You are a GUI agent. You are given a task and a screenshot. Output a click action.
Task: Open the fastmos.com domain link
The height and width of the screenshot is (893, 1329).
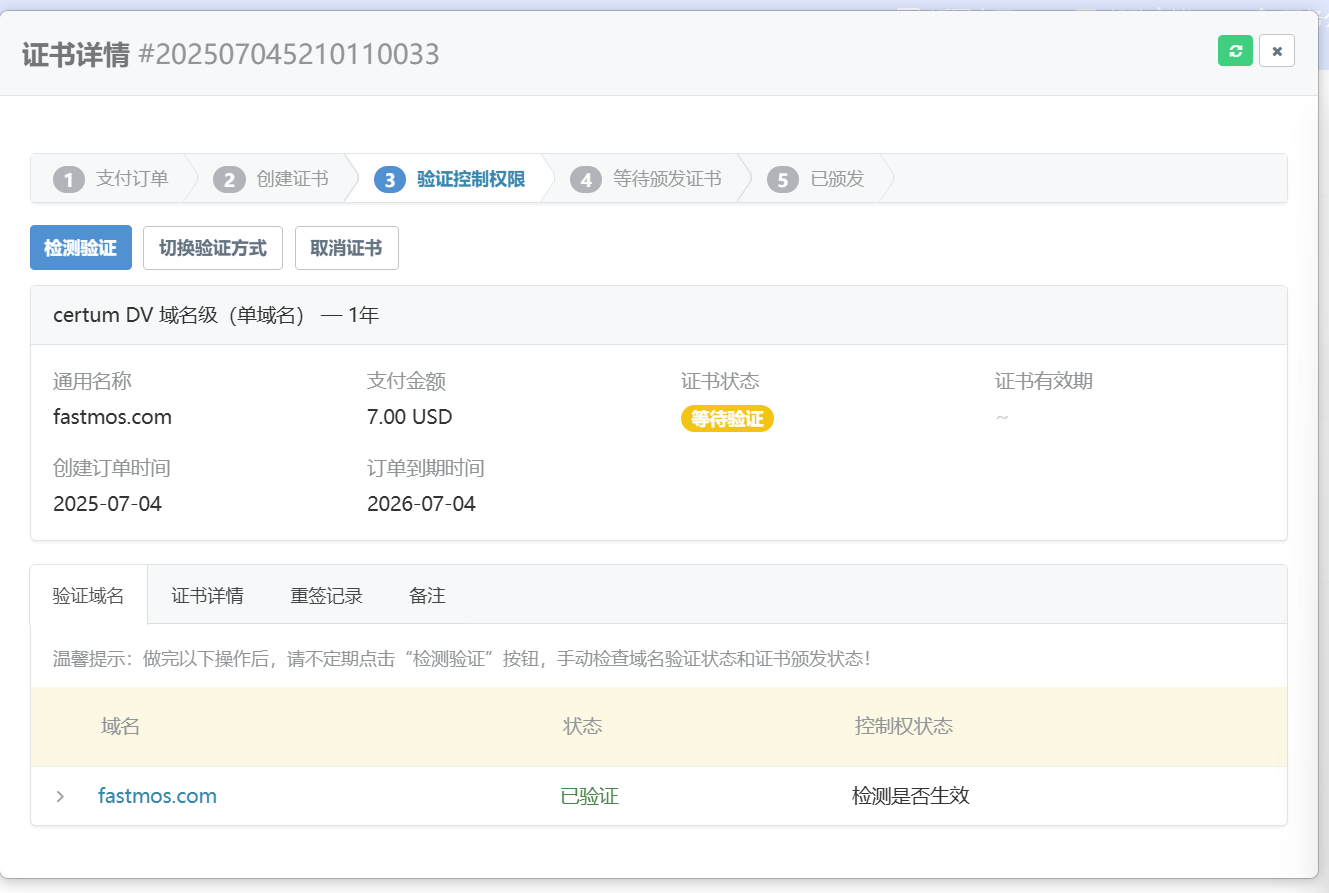(x=157, y=796)
